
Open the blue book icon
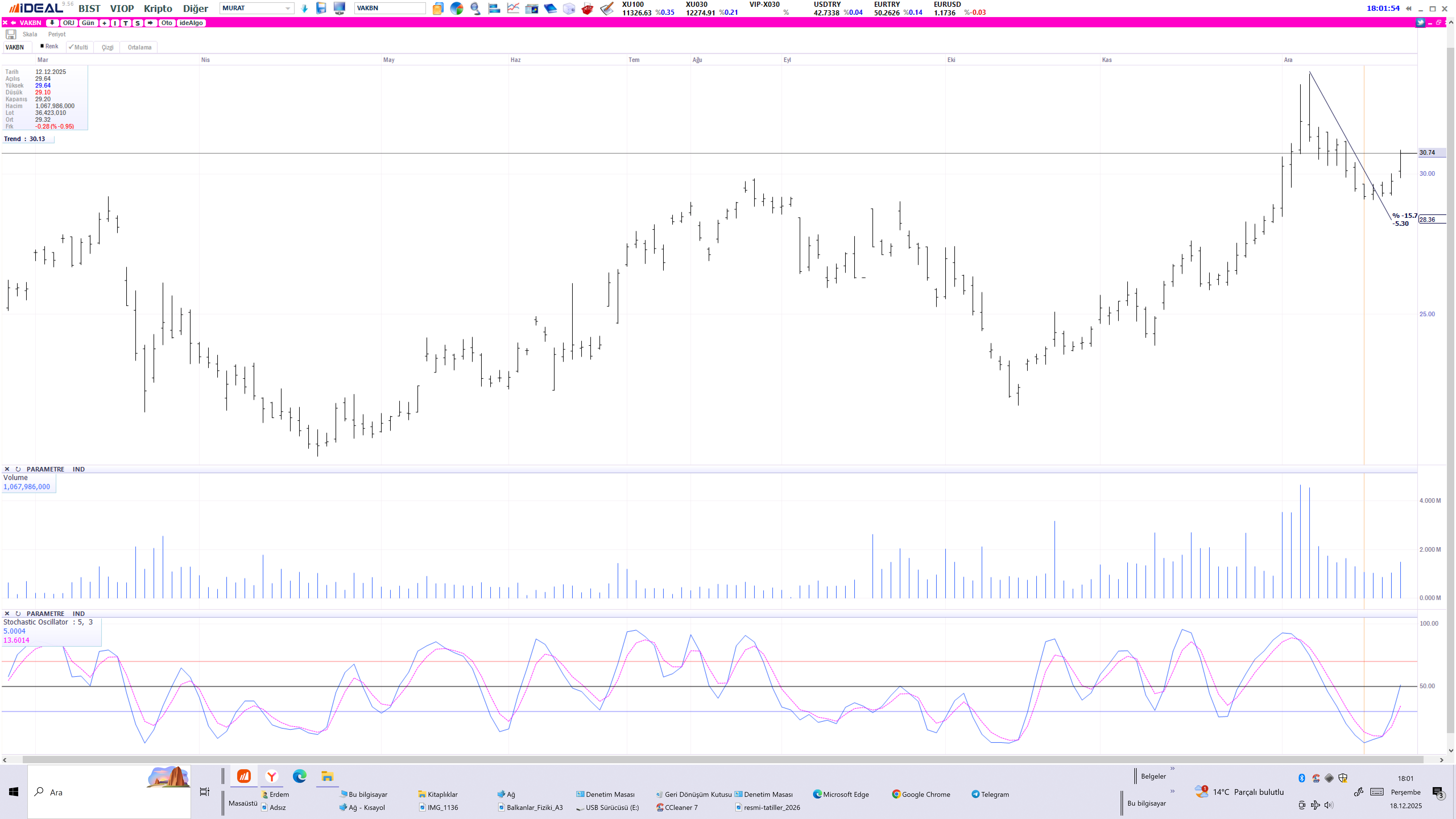[550, 9]
